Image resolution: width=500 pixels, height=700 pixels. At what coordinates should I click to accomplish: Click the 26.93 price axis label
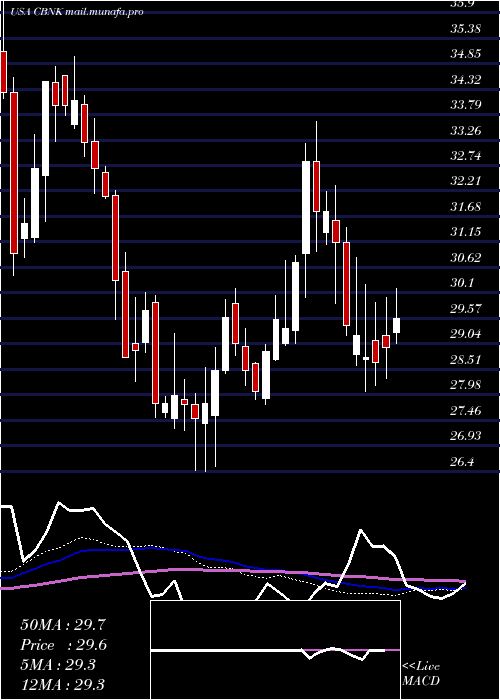(x=466, y=436)
